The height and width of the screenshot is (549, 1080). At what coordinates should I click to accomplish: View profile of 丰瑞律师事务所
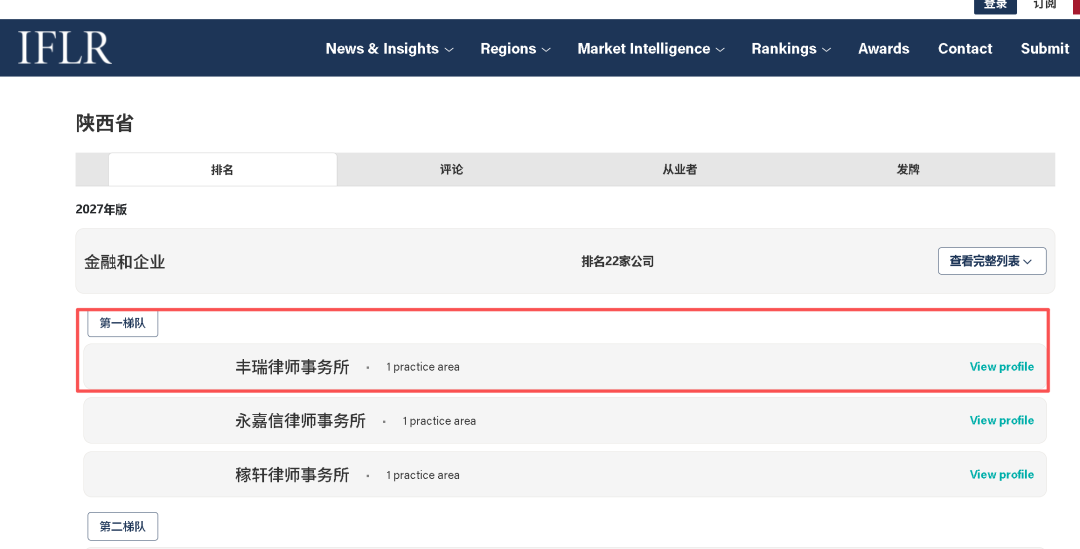[1001, 366]
